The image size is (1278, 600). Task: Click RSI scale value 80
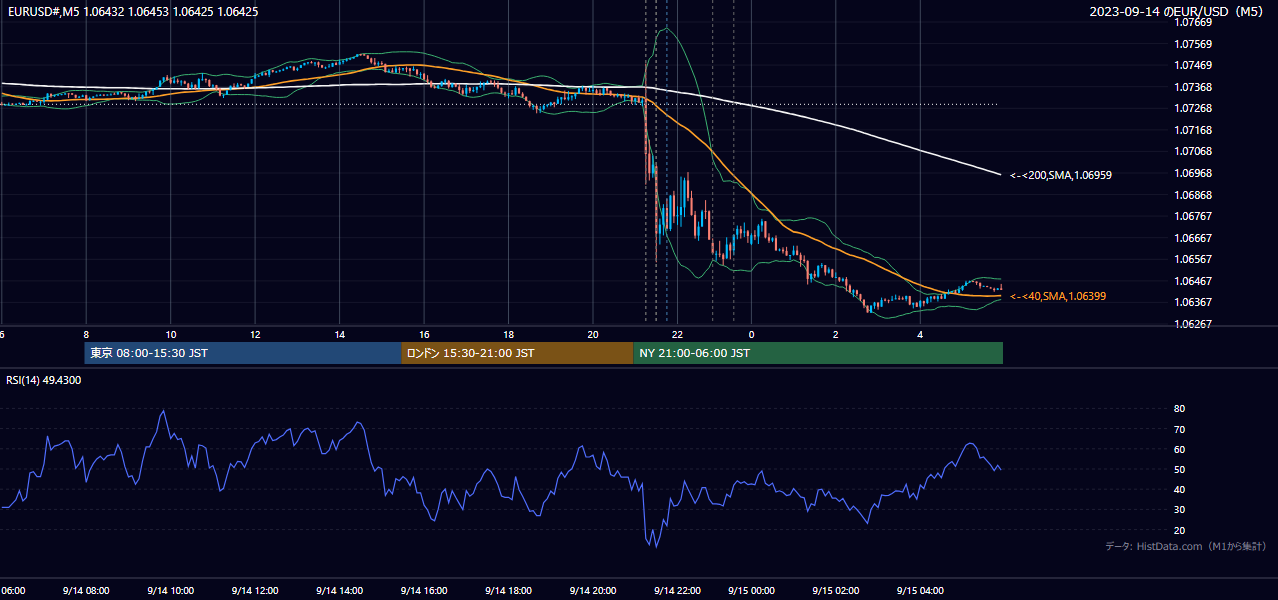pyautogui.click(x=1179, y=409)
